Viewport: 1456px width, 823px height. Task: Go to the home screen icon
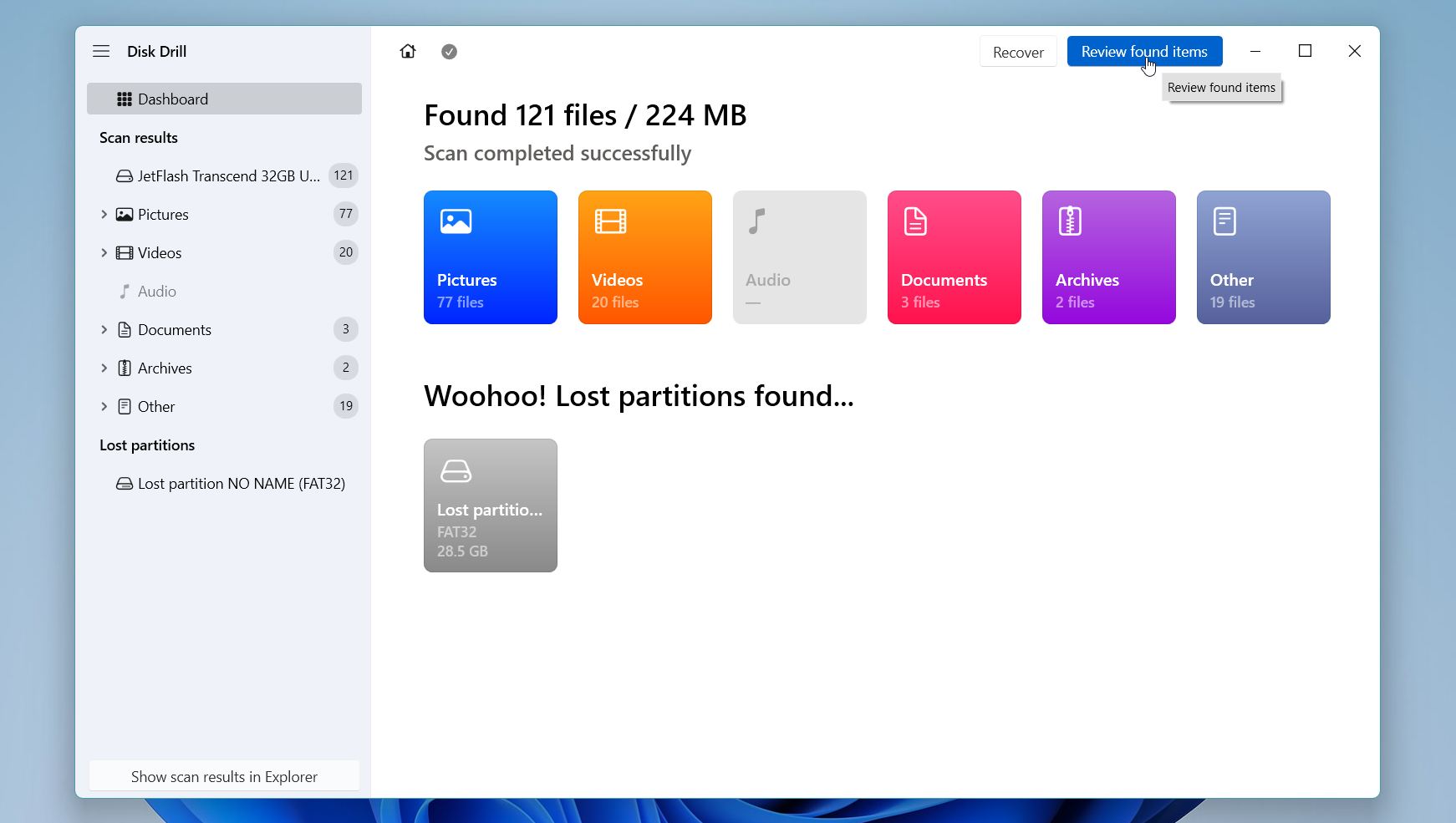(x=408, y=51)
